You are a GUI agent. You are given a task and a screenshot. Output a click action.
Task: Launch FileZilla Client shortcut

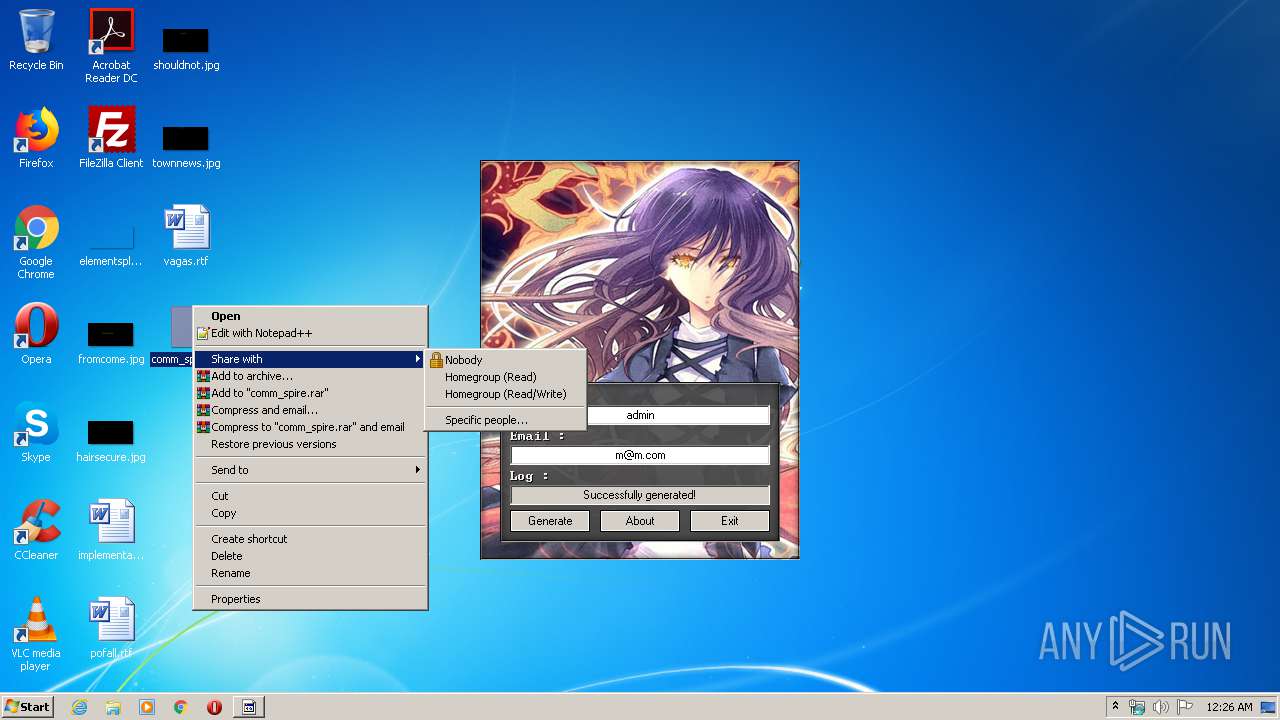tap(111, 137)
